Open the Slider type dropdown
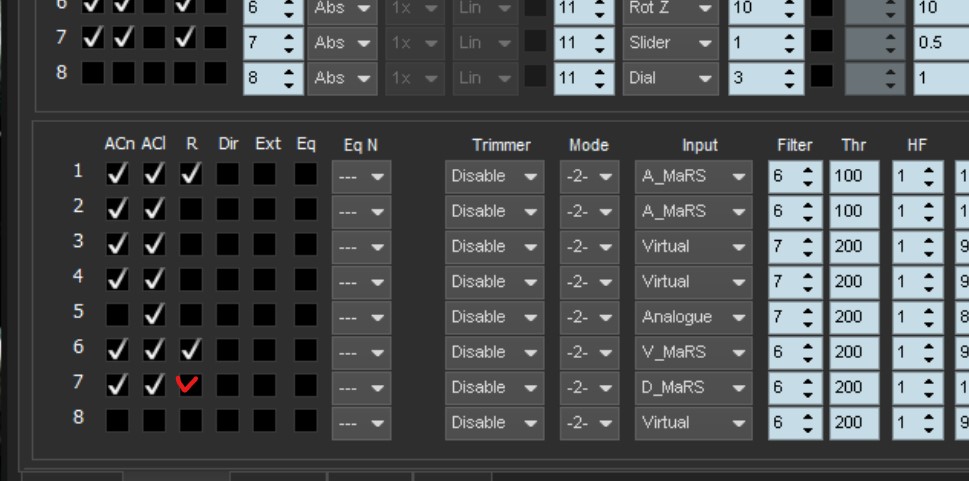This screenshot has height=481, width=969. (x=671, y=43)
